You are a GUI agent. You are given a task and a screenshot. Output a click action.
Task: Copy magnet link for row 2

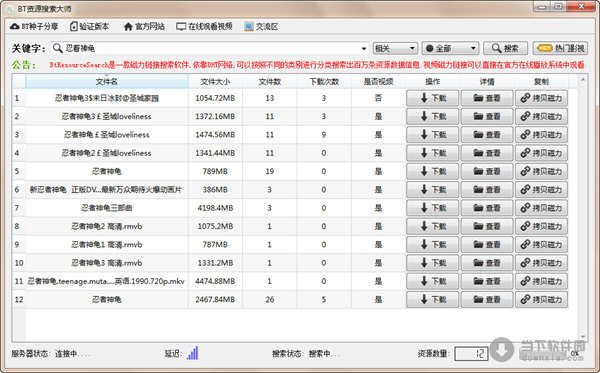pyautogui.click(x=541, y=116)
